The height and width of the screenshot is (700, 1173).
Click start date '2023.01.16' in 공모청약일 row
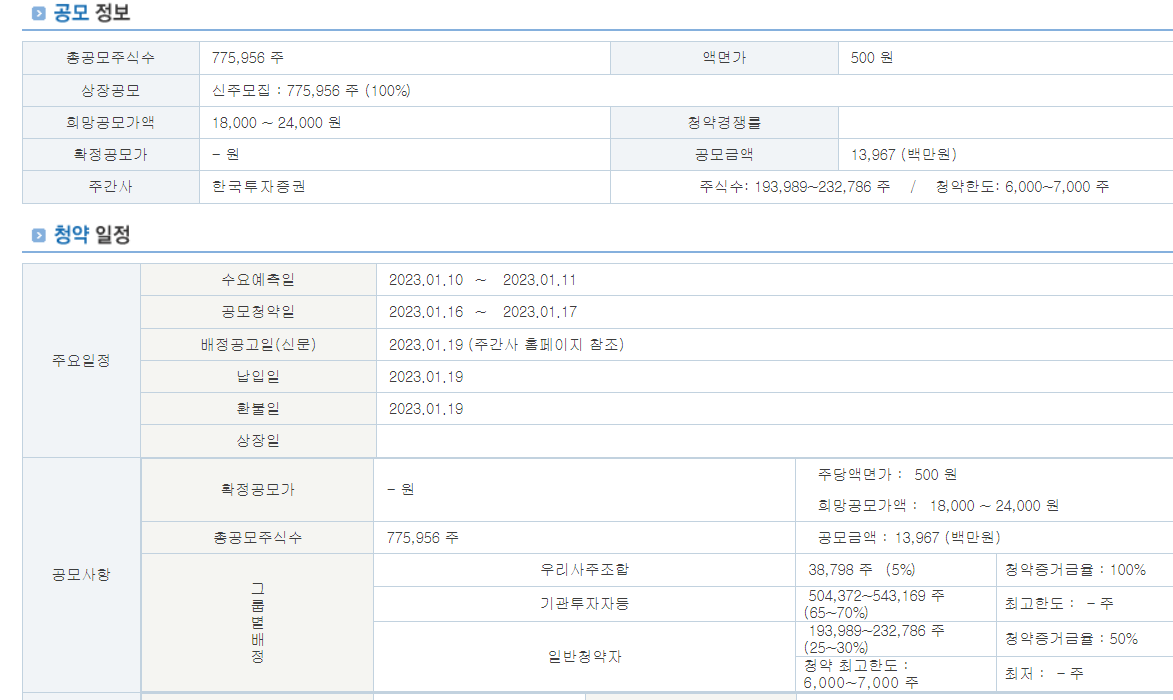pyautogui.click(x=426, y=313)
